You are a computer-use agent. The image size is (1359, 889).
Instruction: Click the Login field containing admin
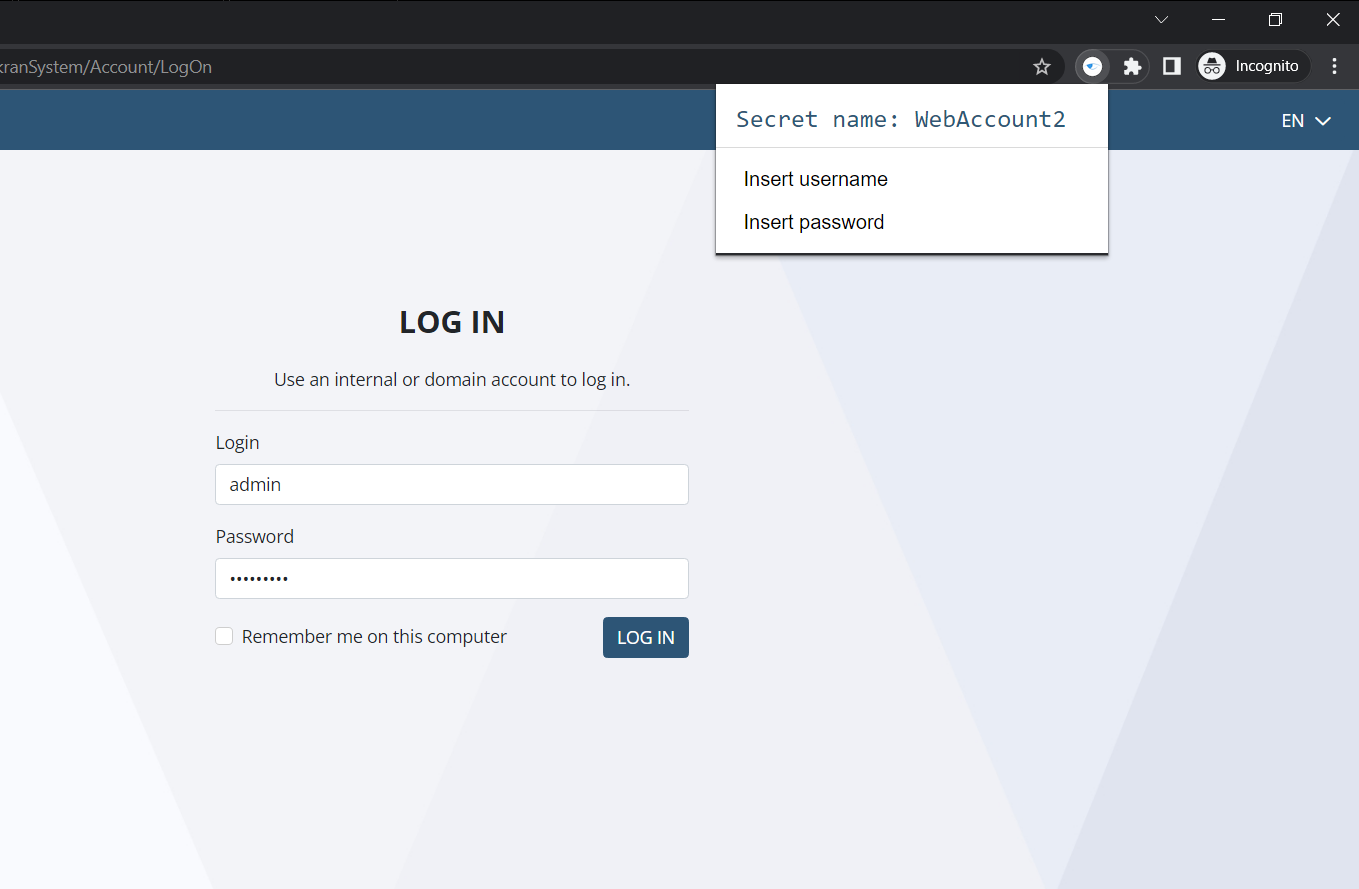[451, 485]
